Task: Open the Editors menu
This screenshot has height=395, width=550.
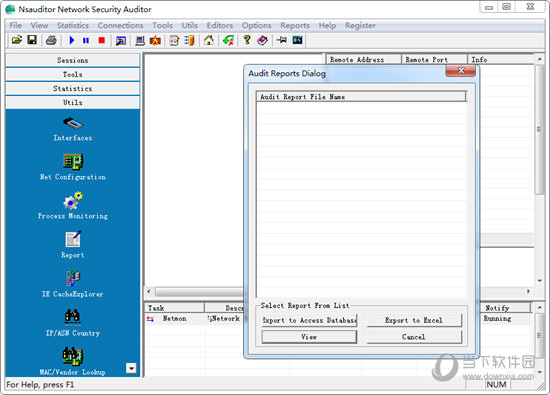Action: coord(220,26)
